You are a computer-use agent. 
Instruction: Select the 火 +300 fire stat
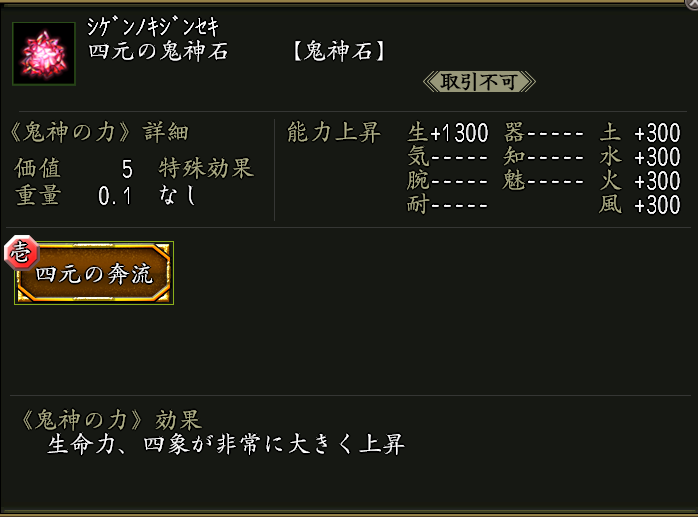coord(640,181)
